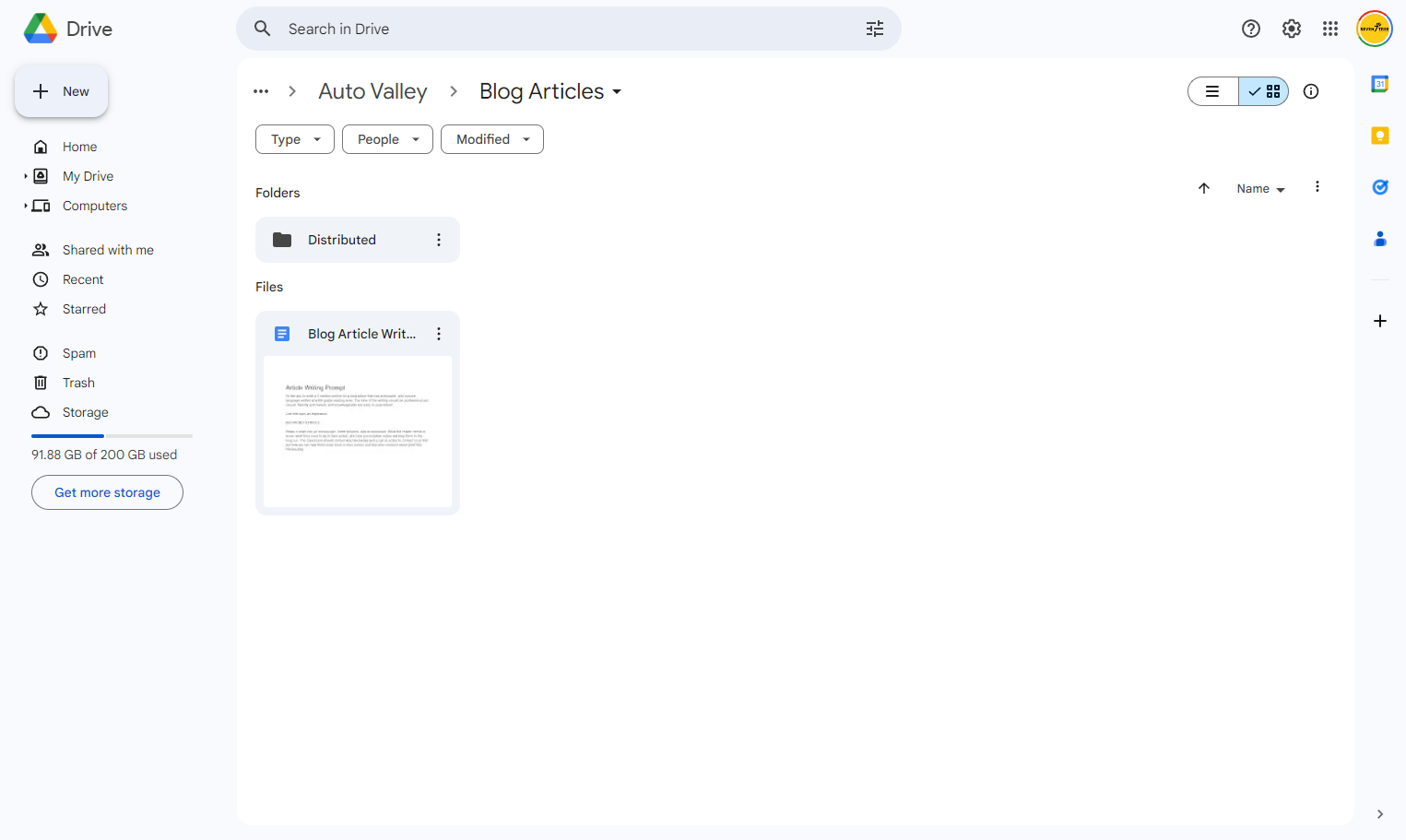Click the New button

point(62,91)
